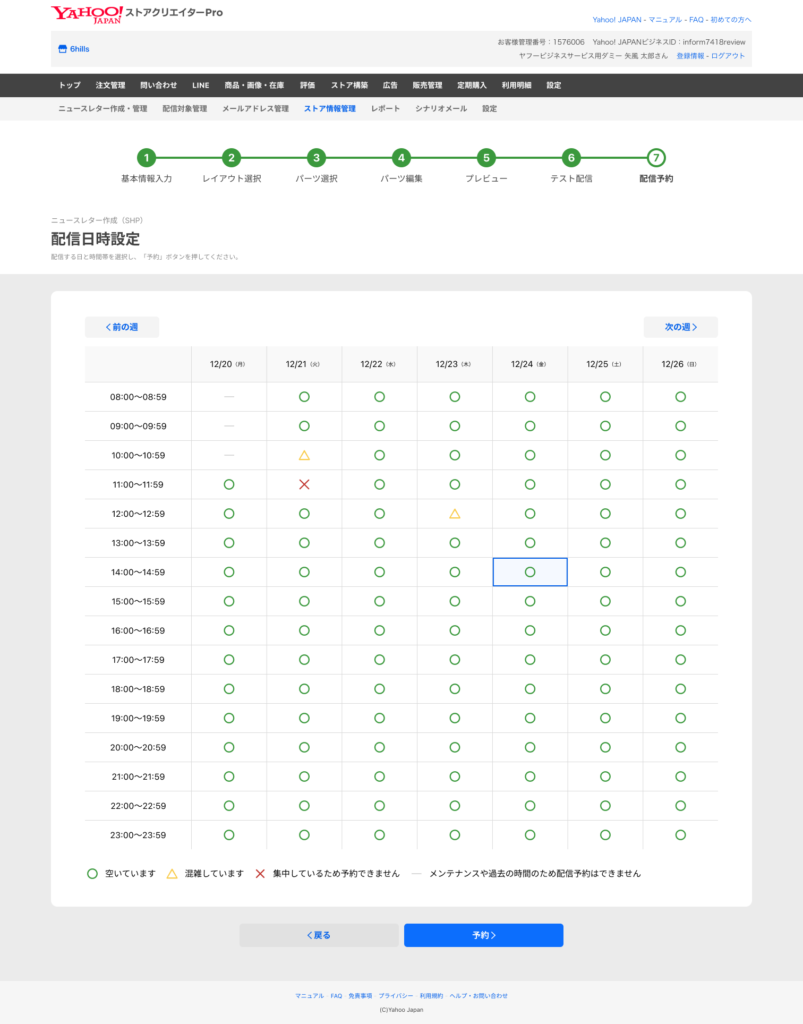The height and width of the screenshot is (1024, 803).
Task: Click the Yahoo! JAPAN logo
Action: click(86, 14)
